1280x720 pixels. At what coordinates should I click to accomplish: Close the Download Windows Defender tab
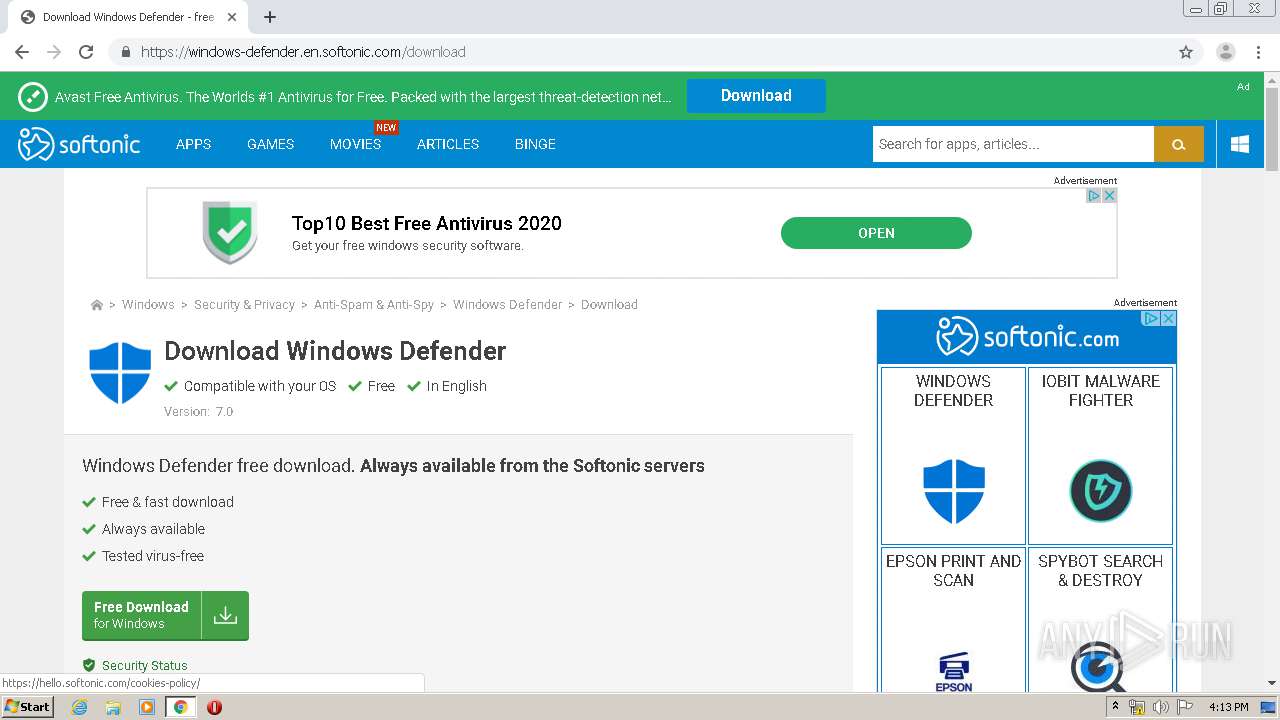pyautogui.click(x=232, y=17)
